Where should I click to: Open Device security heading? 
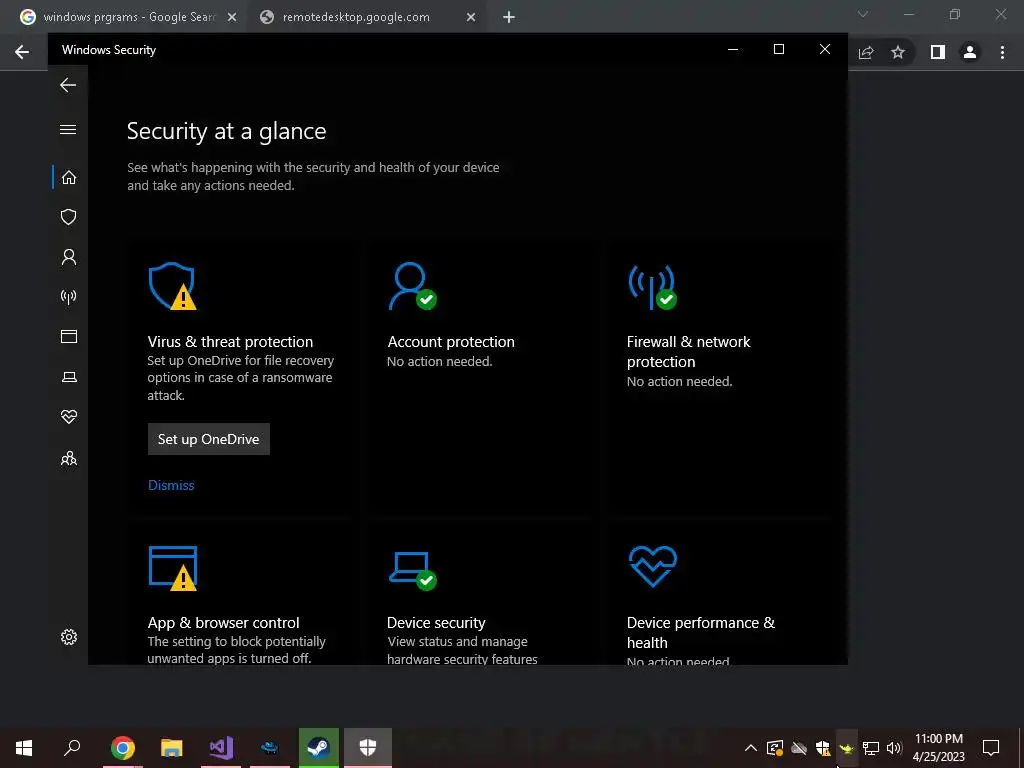coord(436,622)
